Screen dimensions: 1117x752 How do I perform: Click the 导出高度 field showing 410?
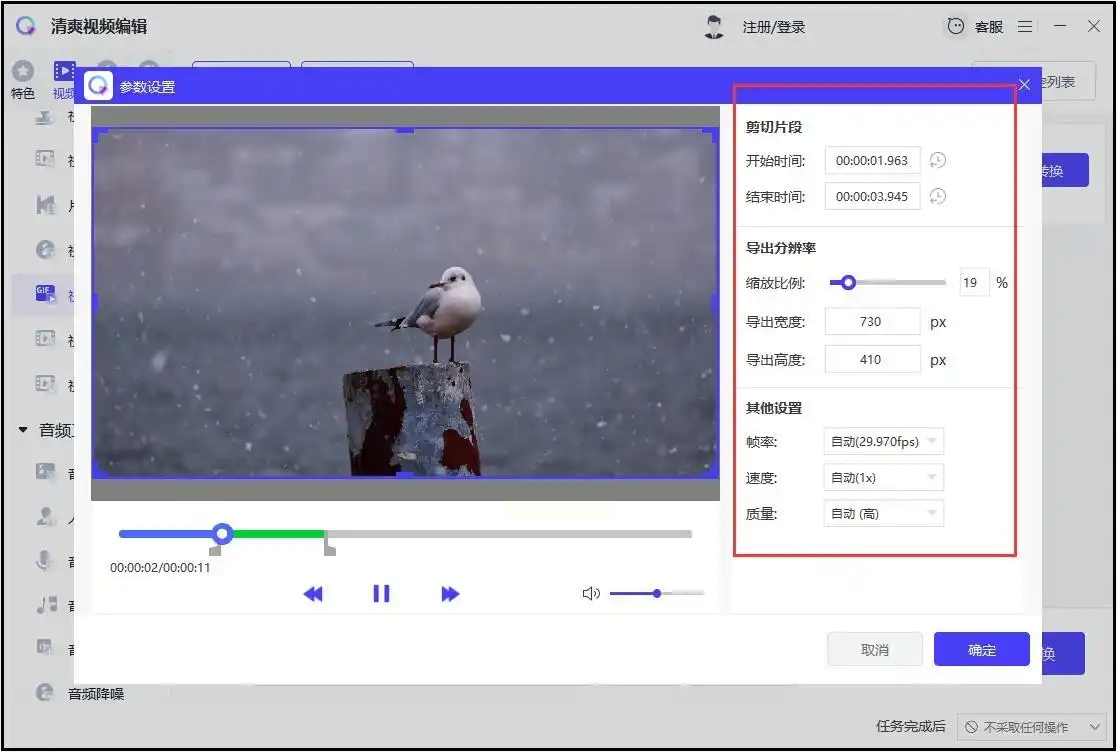[872, 359]
